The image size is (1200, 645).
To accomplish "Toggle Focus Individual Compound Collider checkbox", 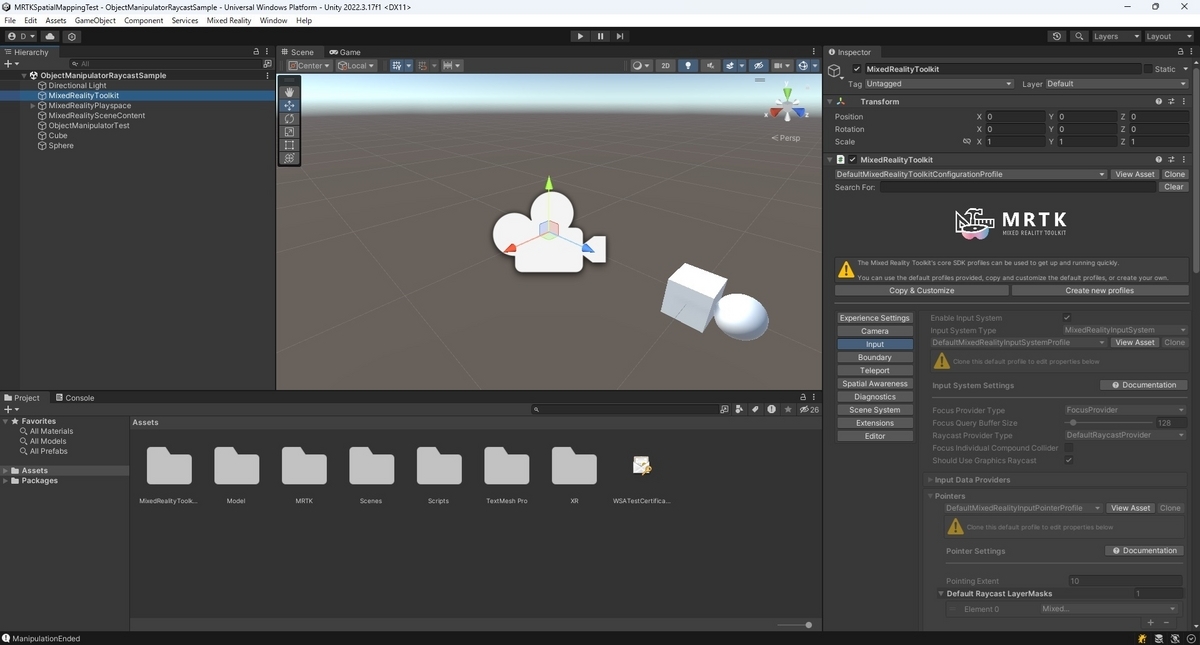I will 1068,448.
